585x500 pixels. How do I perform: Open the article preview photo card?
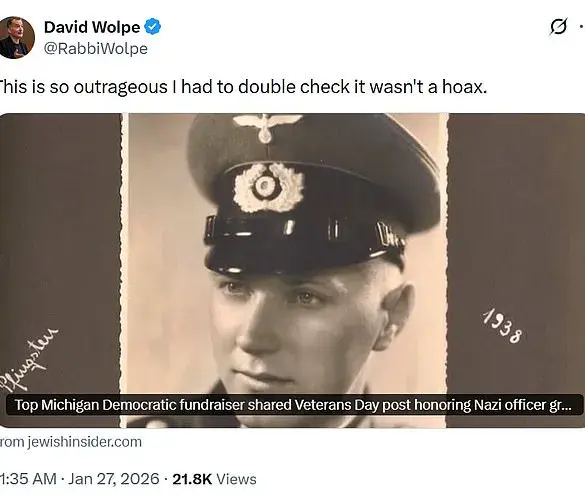pyautogui.click(x=292, y=271)
